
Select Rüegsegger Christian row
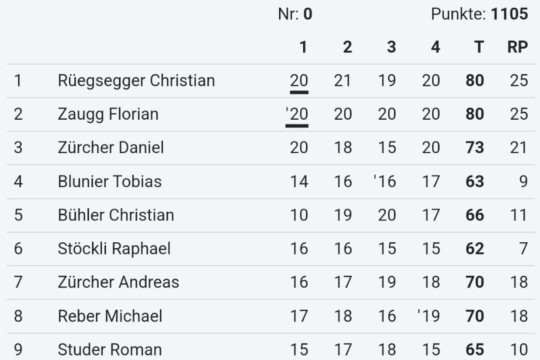click(271, 81)
